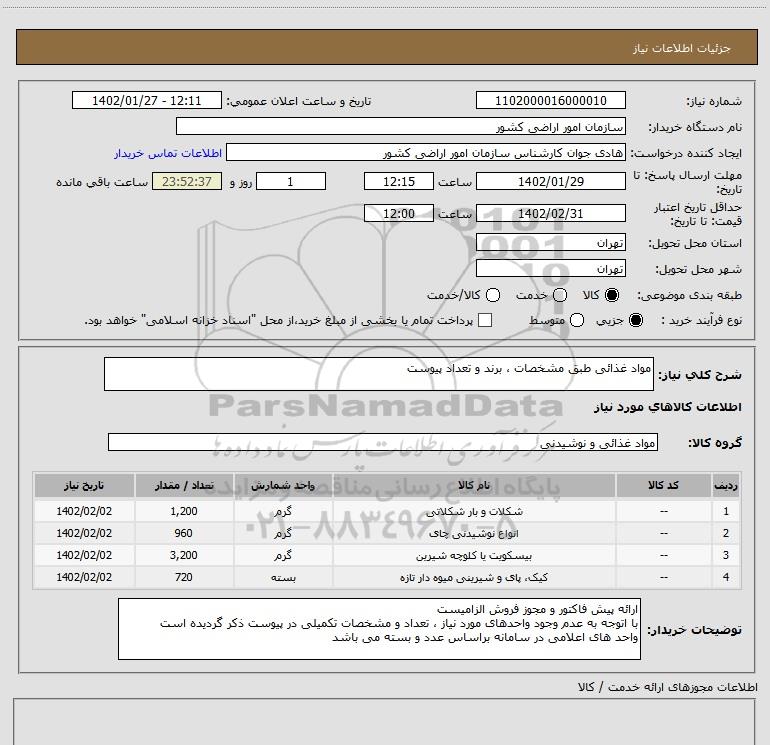
Task: Click the اطلاعات مجوزهای ارائه خدمت / کالا heading
Action: [x=667, y=687]
